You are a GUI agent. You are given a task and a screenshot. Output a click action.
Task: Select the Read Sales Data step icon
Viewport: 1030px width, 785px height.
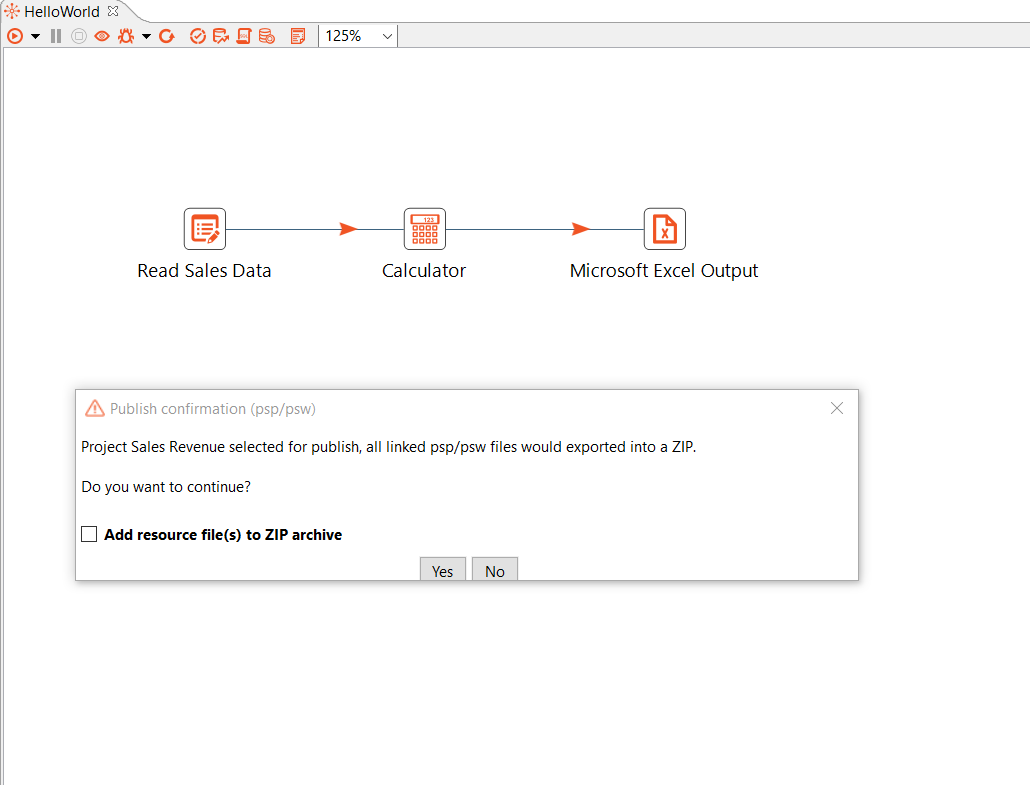205,229
